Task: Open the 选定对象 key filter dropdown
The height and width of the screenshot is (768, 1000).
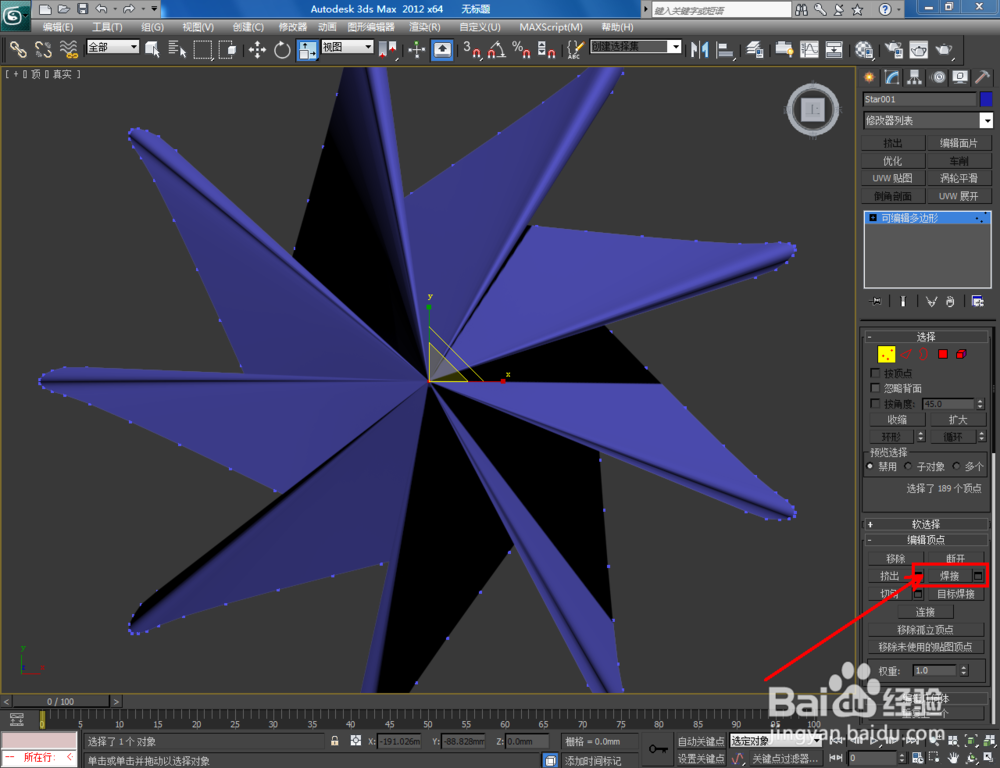Action: pyautogui.click(x=775, y=741)
